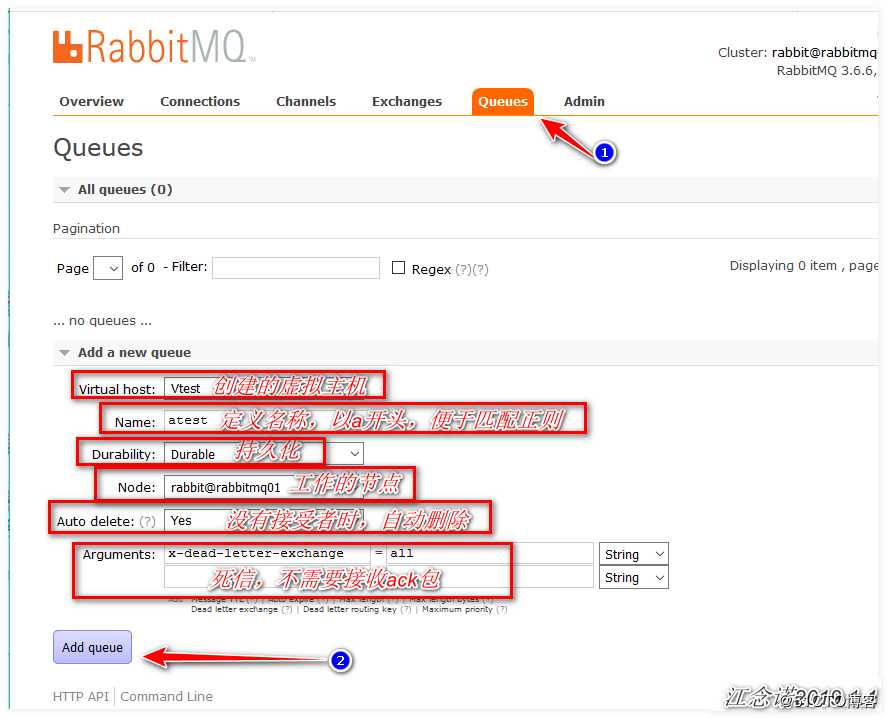The width and height of the screenshot is (887, 718).
Task: Enable the Regex checkbox
Action: coord(398,268)
